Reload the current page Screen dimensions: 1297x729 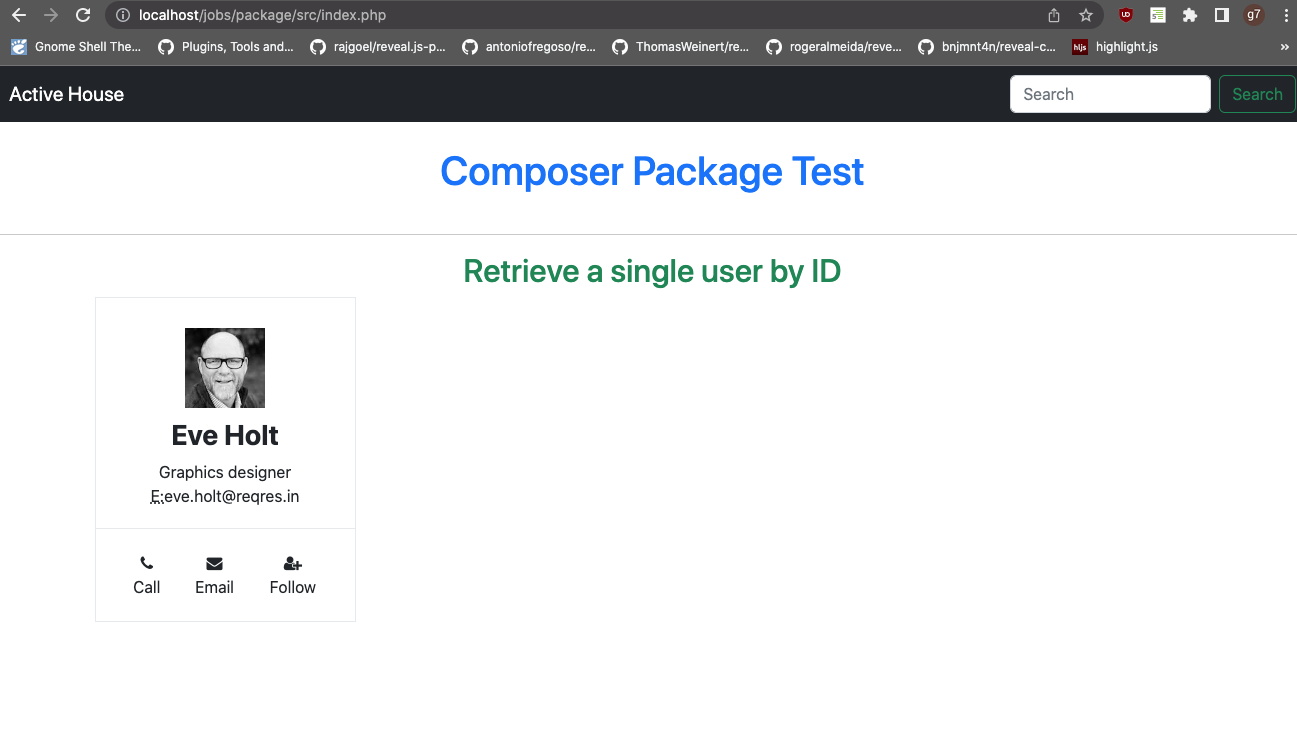point(83,15)
